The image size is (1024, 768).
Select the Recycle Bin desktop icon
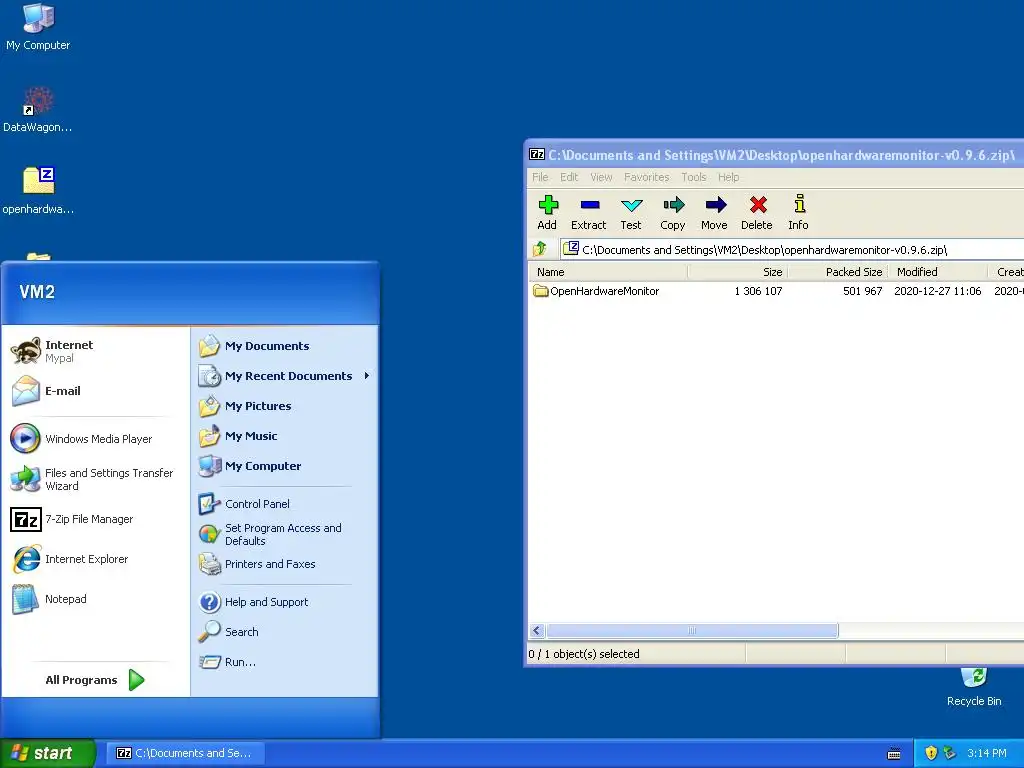(974, 687)
